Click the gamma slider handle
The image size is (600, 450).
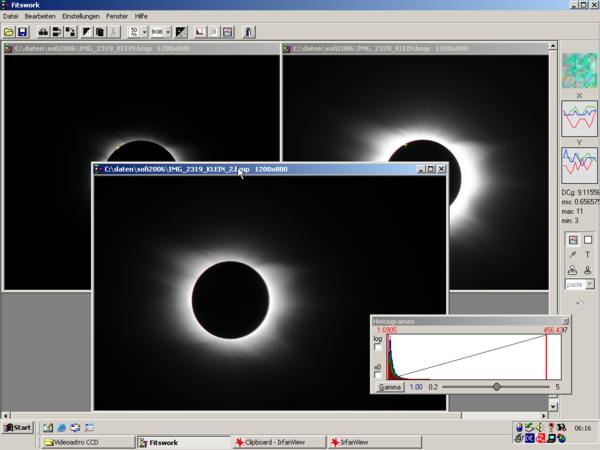[x=496, y=386]
